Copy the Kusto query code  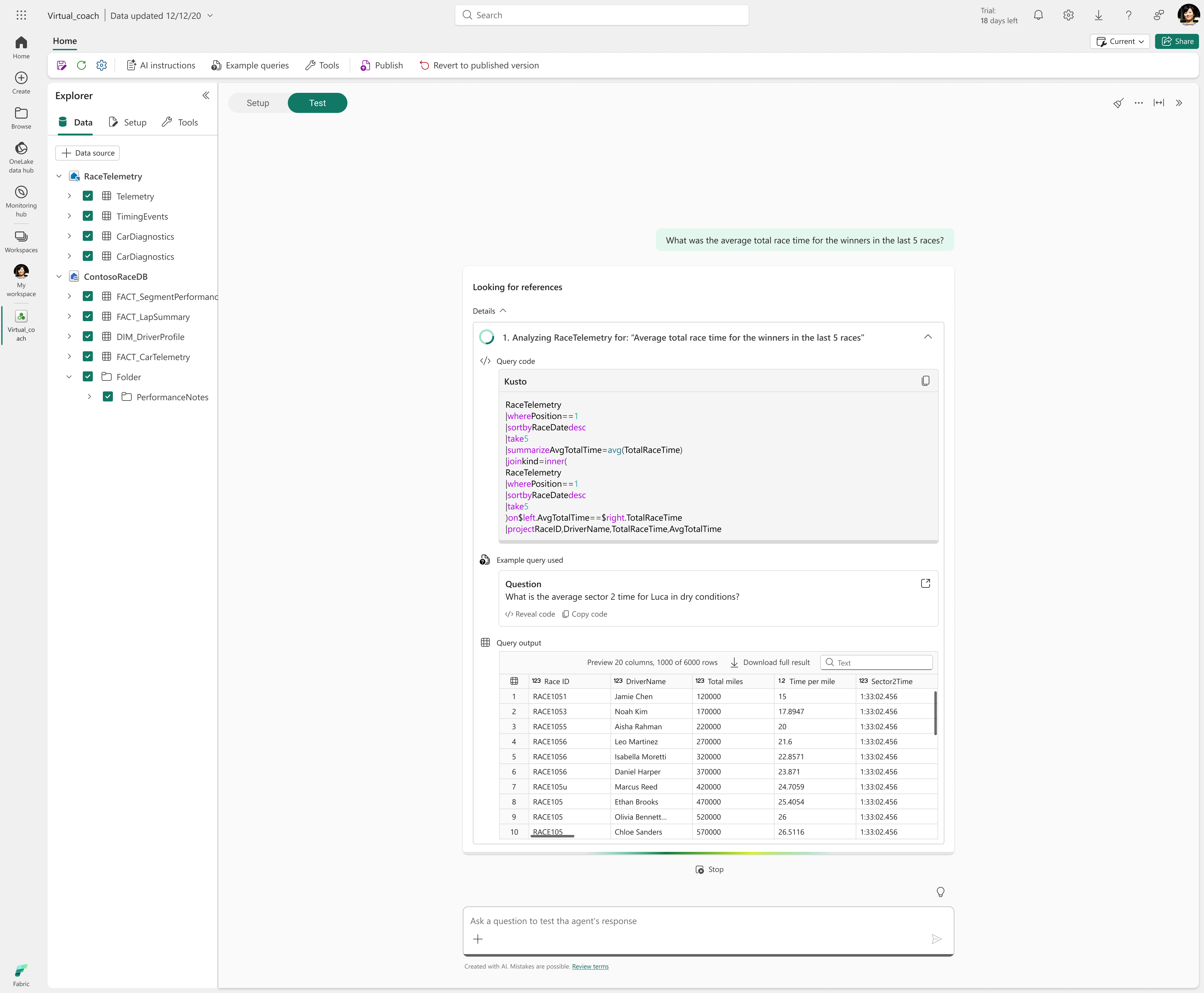[x=925, y=381]
